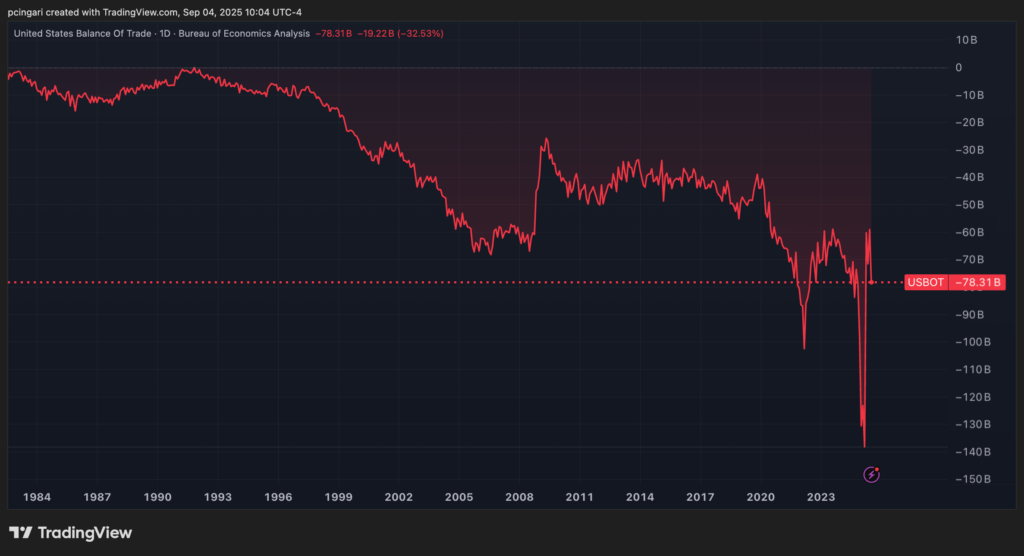Screen dimensions: 1024x556
Task: Click the TradingView logo icon at bottom left
Action: point(20,533)
